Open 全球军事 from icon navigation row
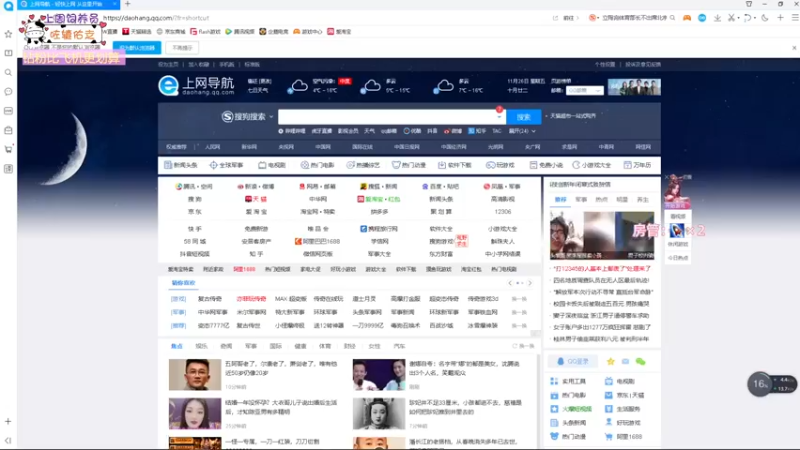Screen dimensions: 800x450 pos(227,165)
